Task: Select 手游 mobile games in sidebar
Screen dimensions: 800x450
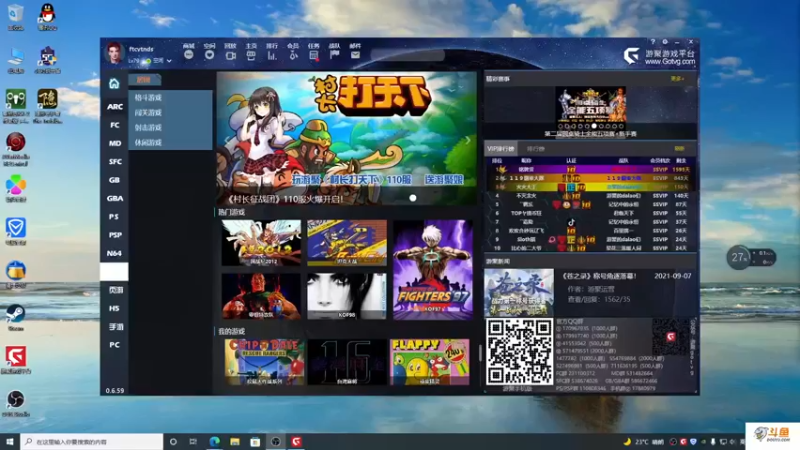Action: pyautogui.click(x=114, y=327)
